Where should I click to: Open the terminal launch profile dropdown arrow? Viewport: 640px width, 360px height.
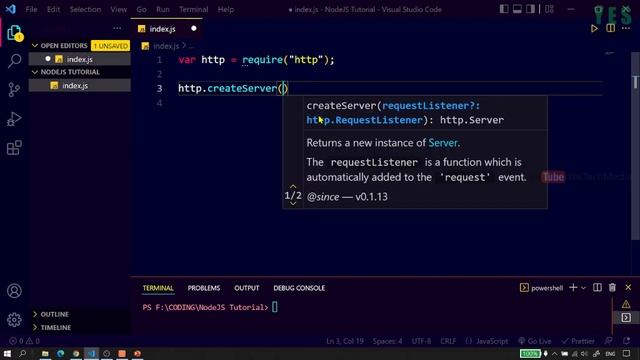(583, 288)
